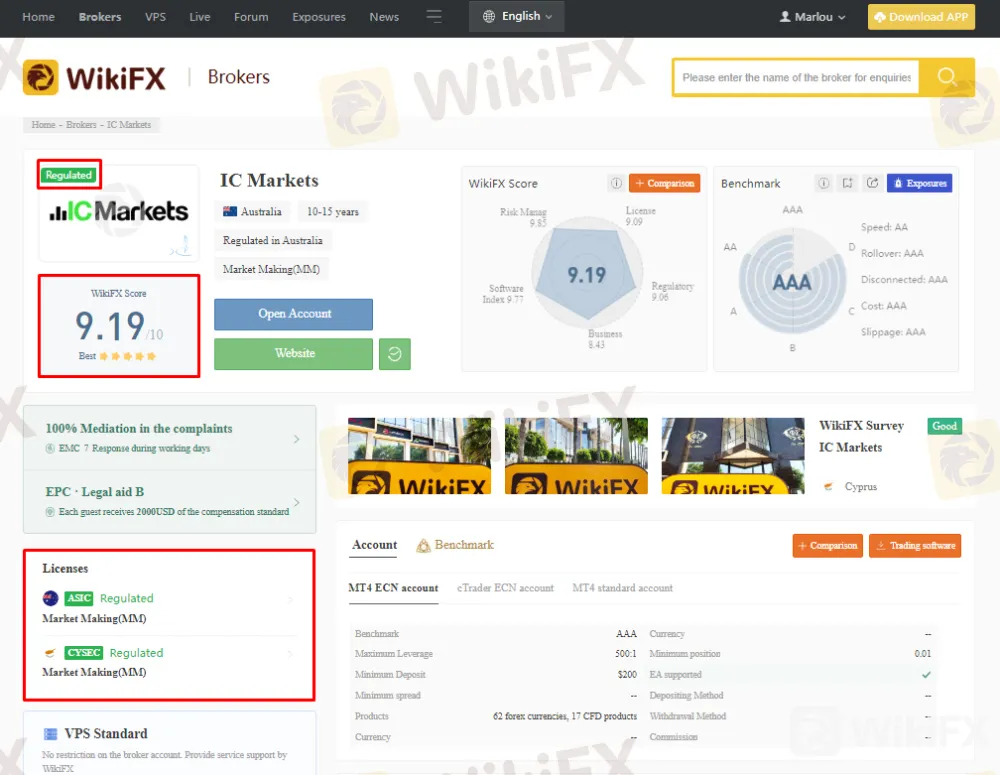
Task: Open the first WikiFX survey photo
Action: (420, 456)
